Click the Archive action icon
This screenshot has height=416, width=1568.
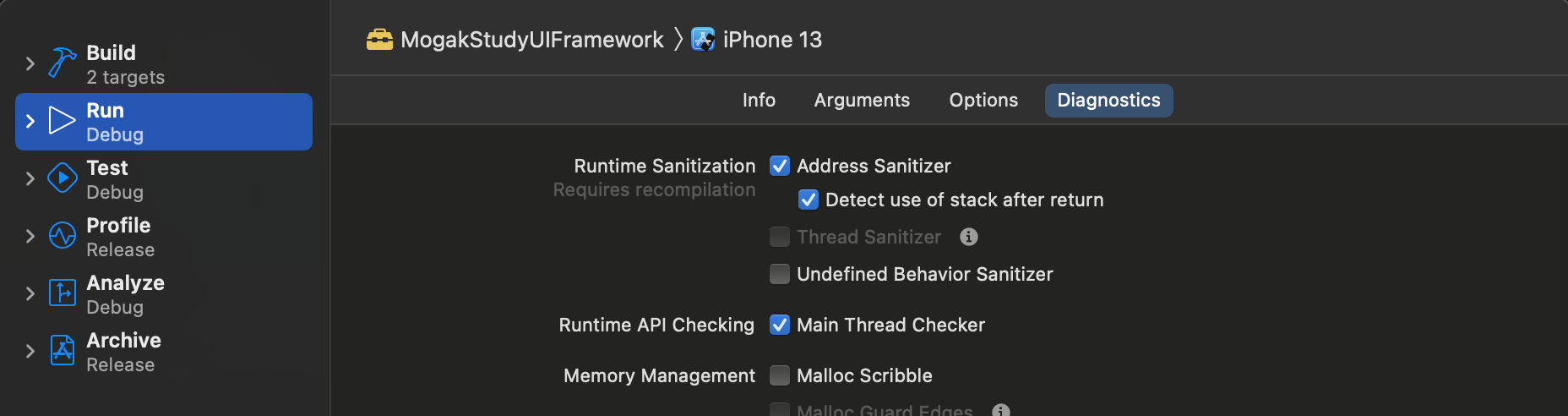pyautogui.click(x=62, y=351)
